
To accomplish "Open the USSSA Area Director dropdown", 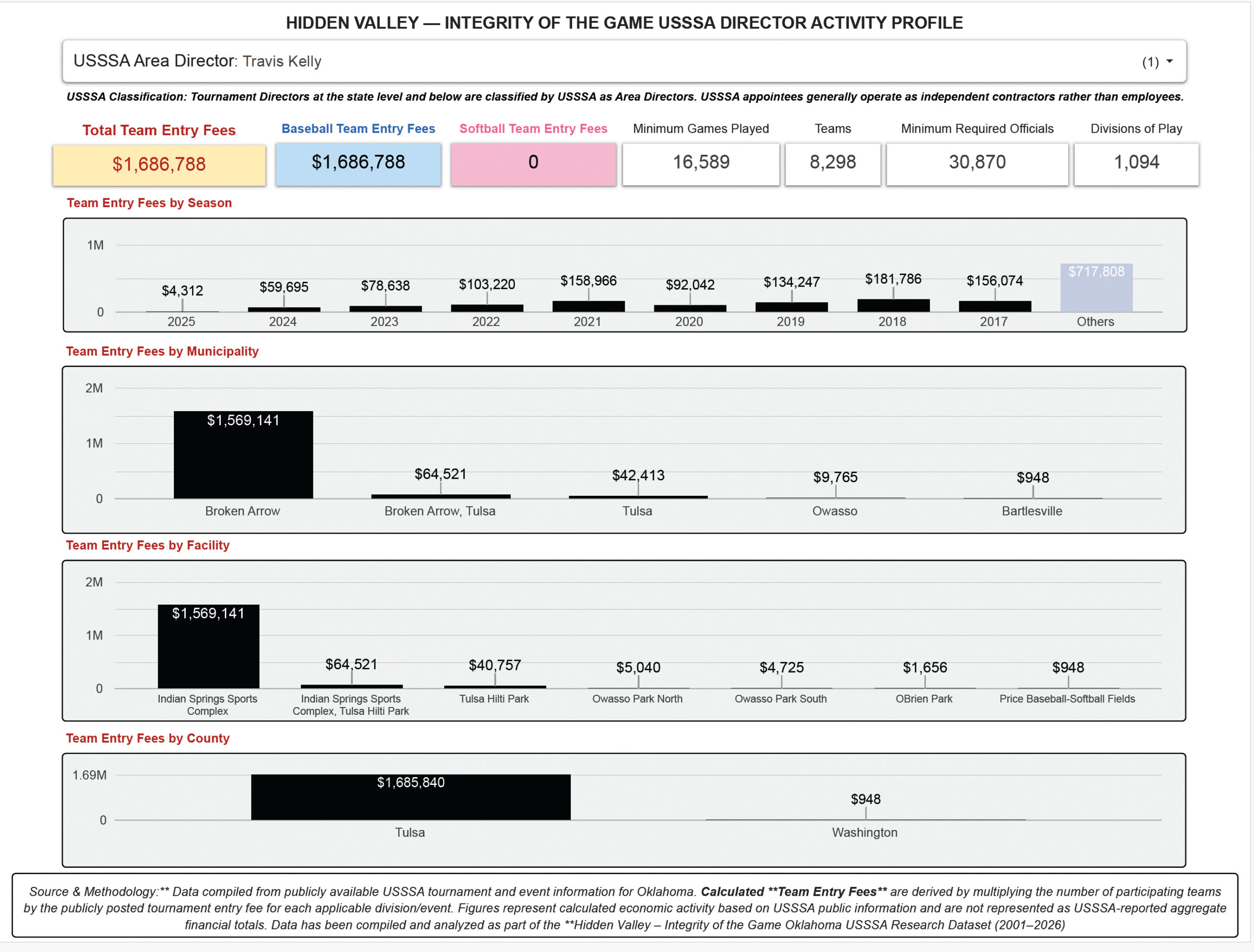I will 624,61.
